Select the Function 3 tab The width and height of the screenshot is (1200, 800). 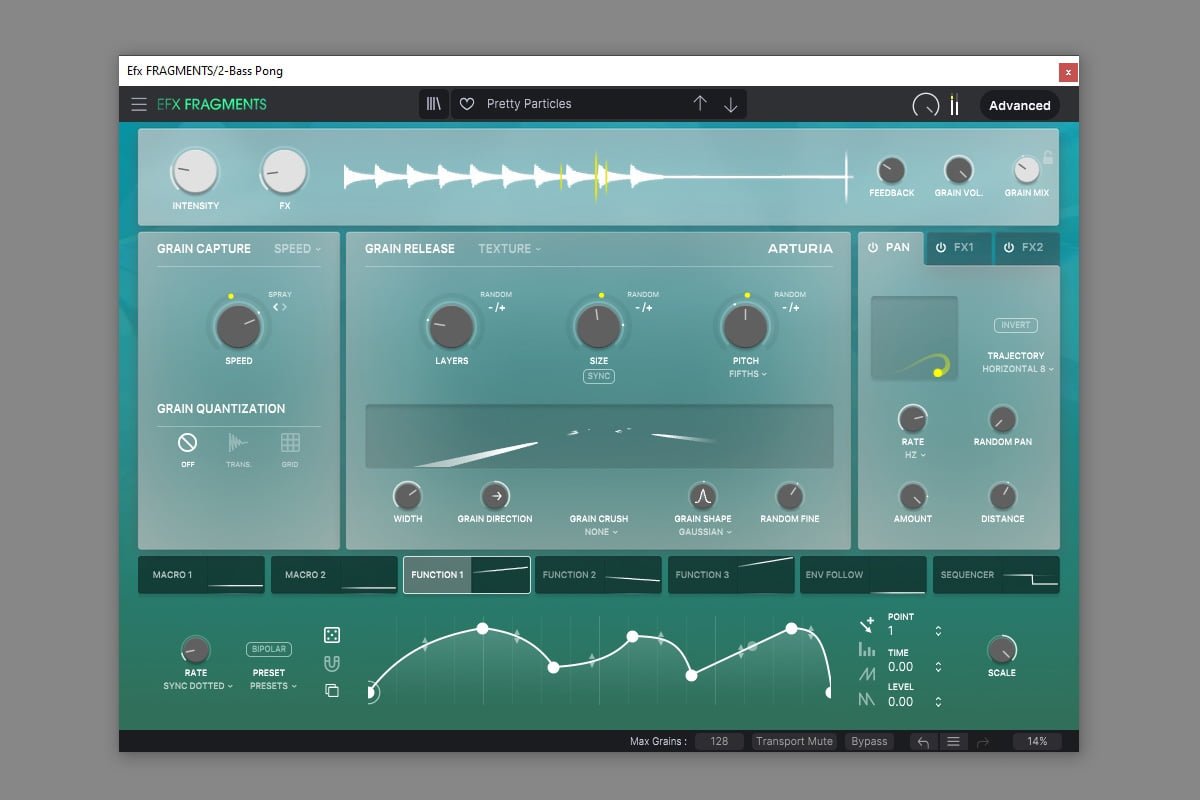click(x=731, y=575)
